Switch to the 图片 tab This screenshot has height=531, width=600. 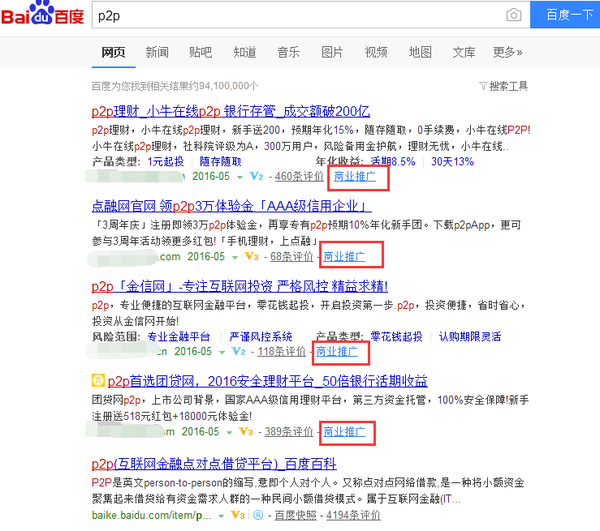pos(332,52)
